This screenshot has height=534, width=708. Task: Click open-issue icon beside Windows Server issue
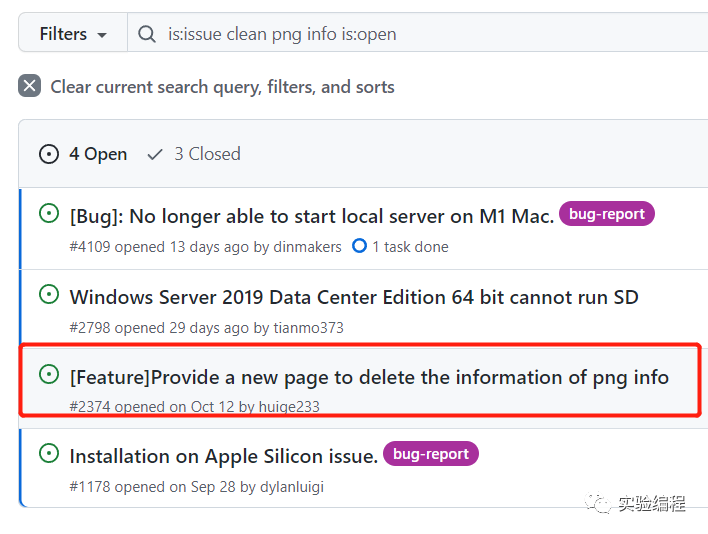click(x=48, y=294)
